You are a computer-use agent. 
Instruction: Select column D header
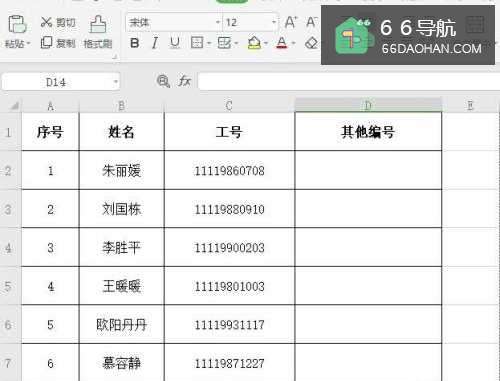(368, 106)
